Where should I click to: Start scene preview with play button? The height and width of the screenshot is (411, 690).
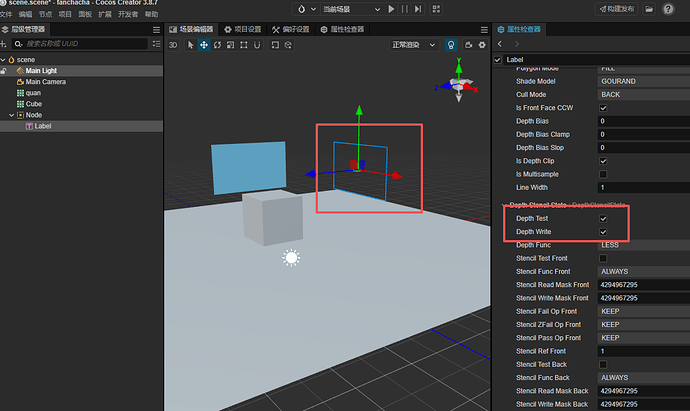click(391, 9)
